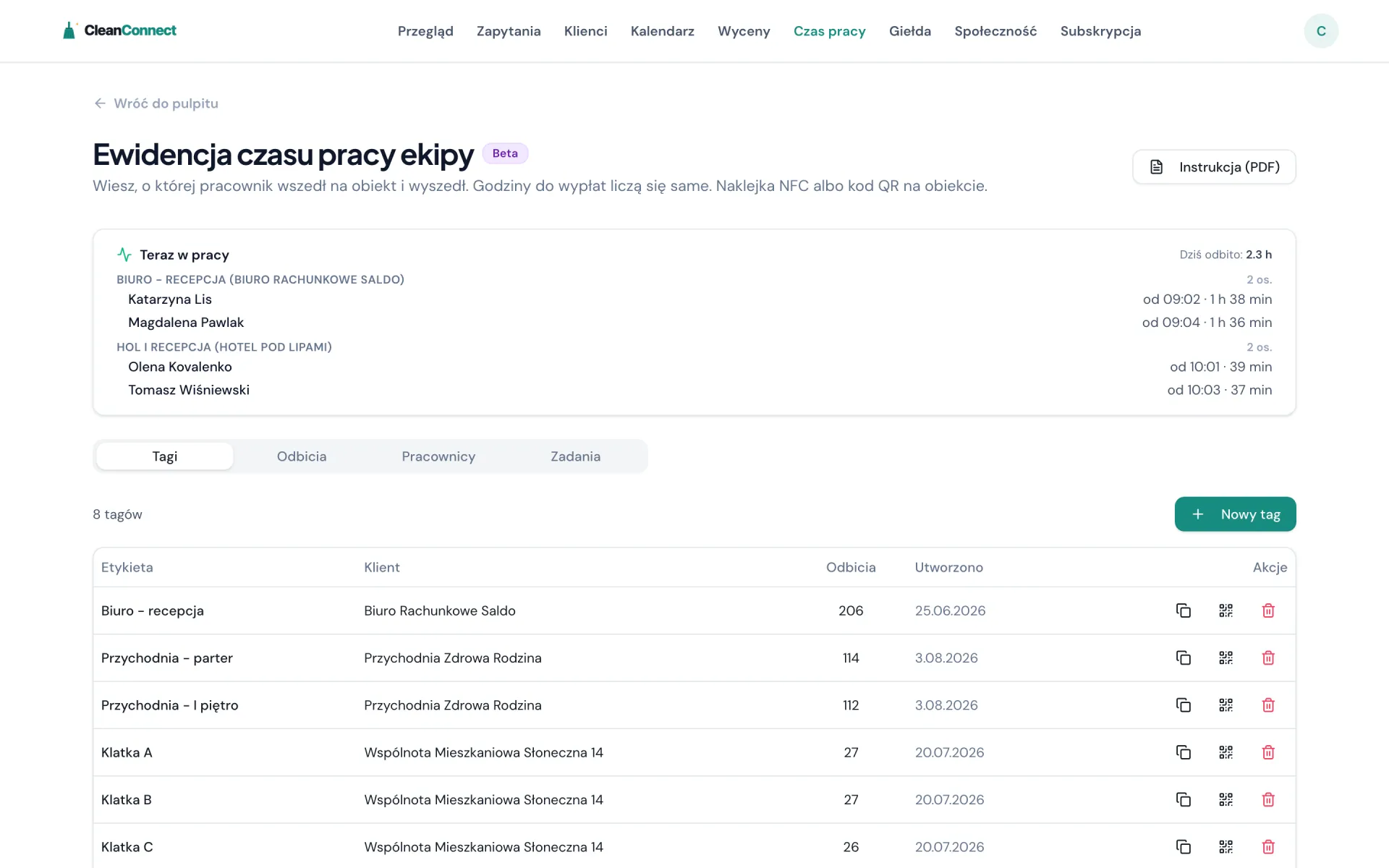The width and height of the screenshot is (1389, 868).
Task: Copy link for Klatka B tag
Action: point(1184,799)
